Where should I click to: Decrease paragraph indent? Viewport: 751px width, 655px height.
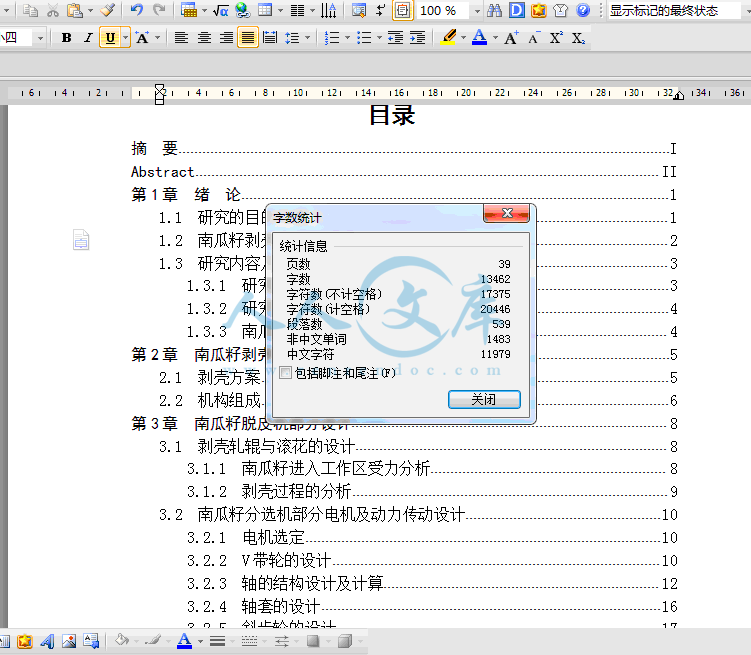395,37
